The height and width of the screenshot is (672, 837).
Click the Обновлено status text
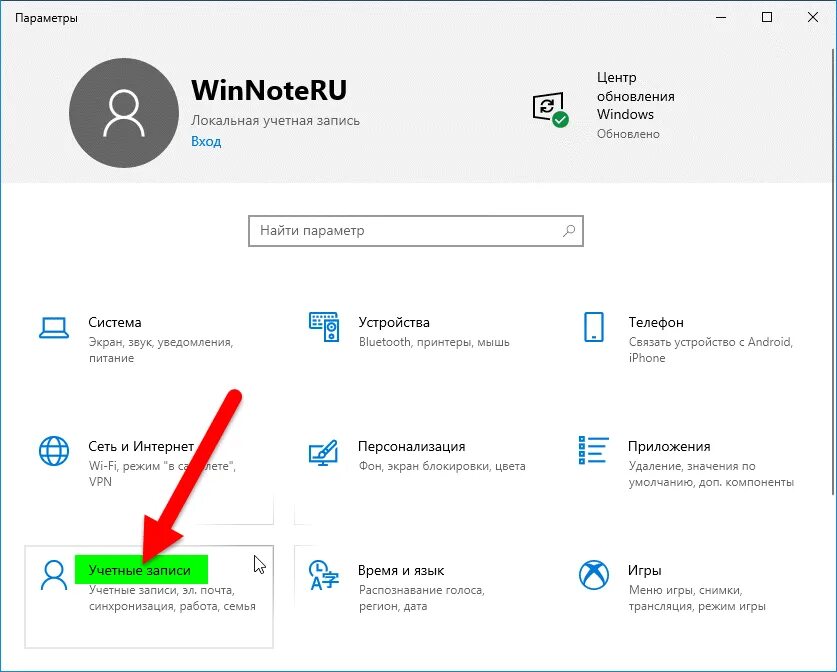(628, 134)
